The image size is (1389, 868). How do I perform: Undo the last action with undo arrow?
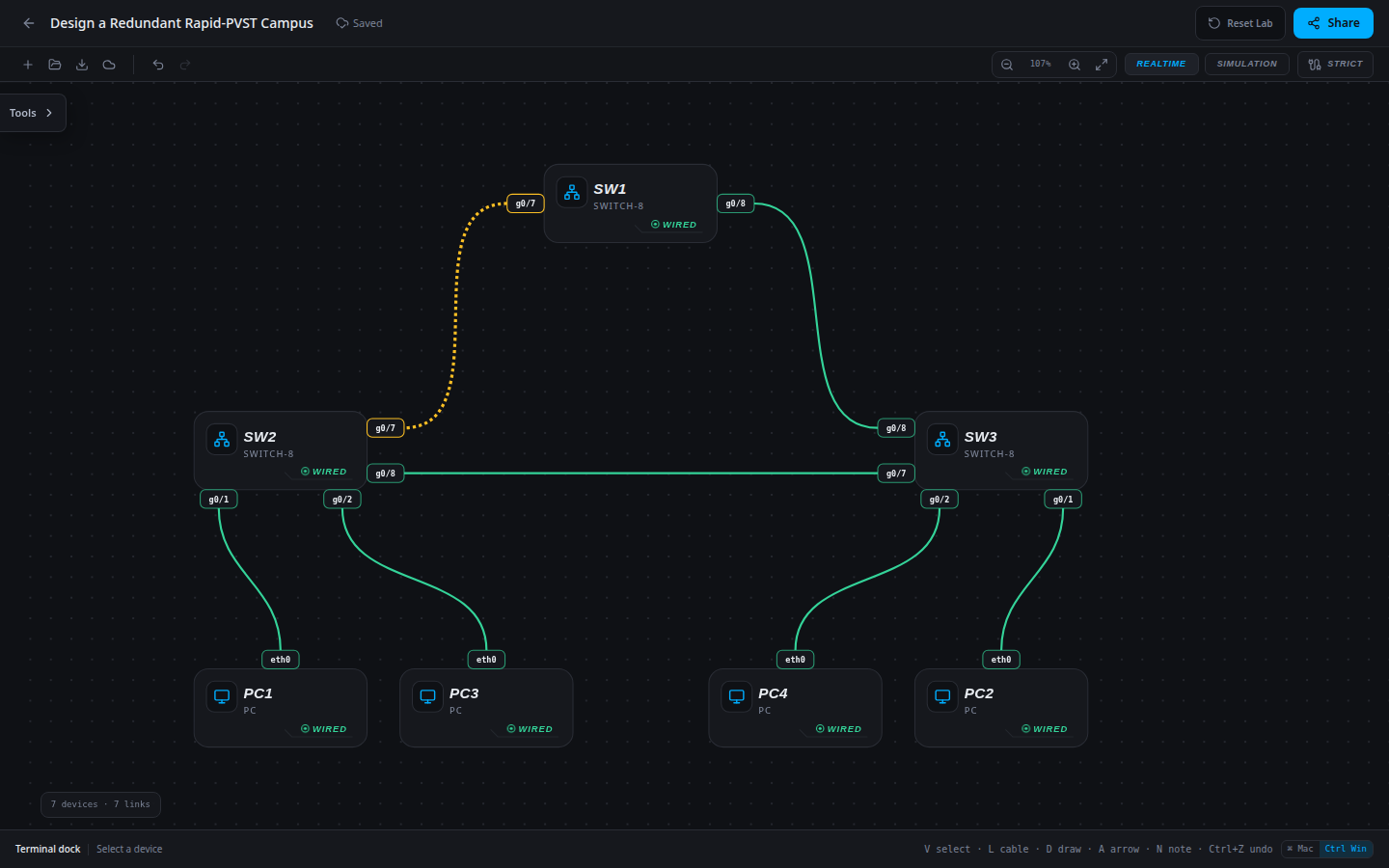(x=158, y=65)
